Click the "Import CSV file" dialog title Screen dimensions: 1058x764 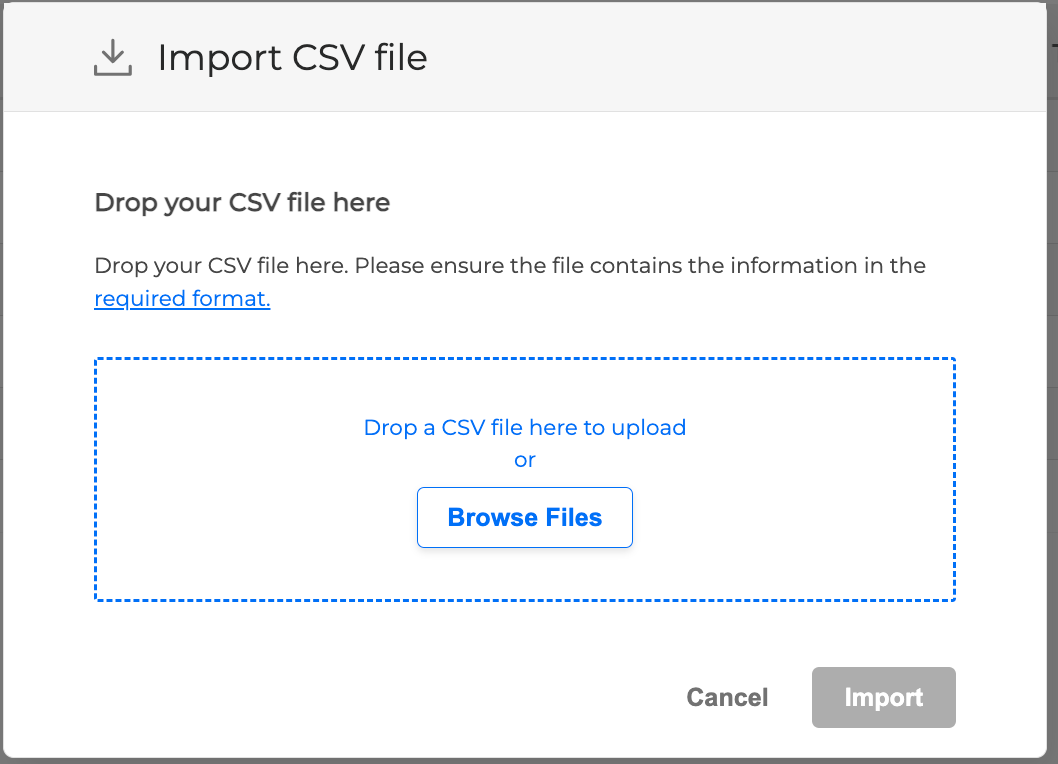click(292, 58)
